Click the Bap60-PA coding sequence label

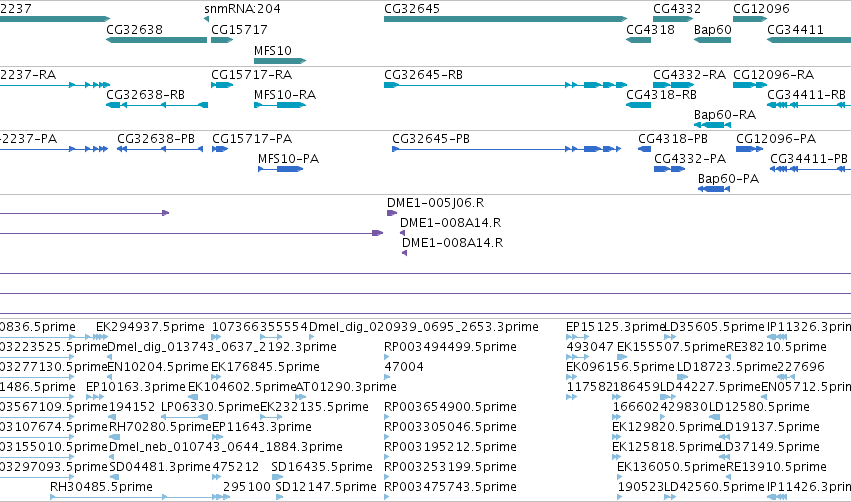tap(728, 179)
